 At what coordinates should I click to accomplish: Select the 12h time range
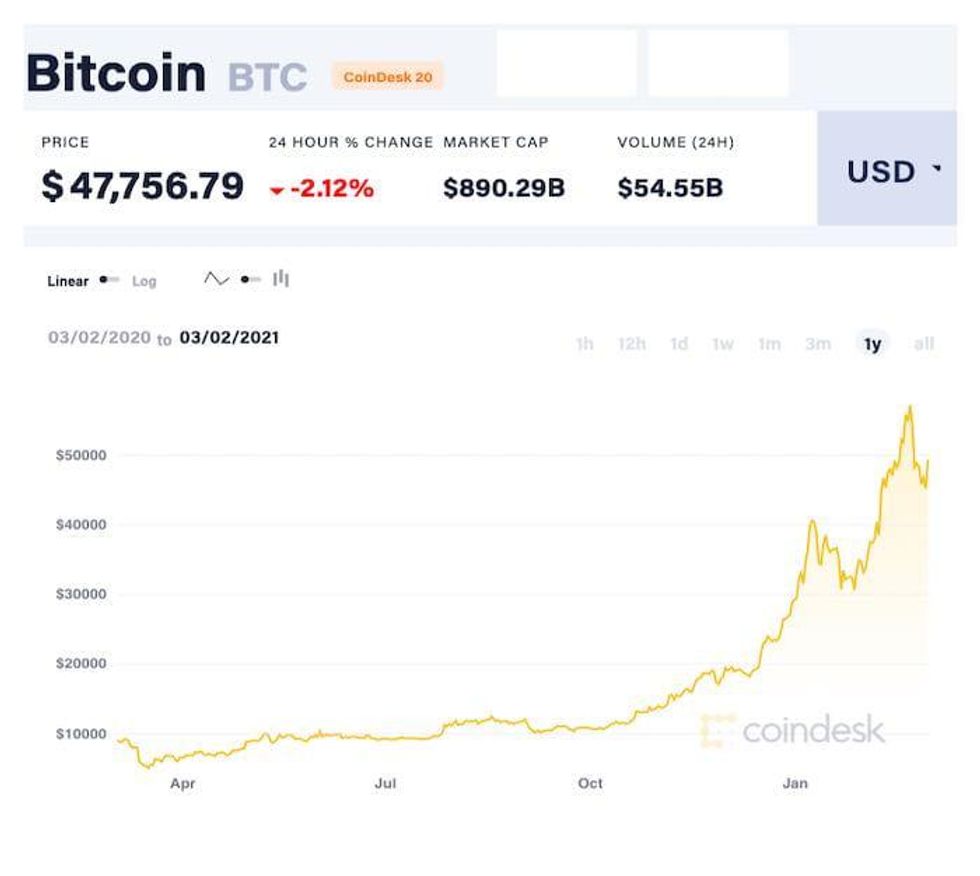pyautogui.click(x=632, y=344)
